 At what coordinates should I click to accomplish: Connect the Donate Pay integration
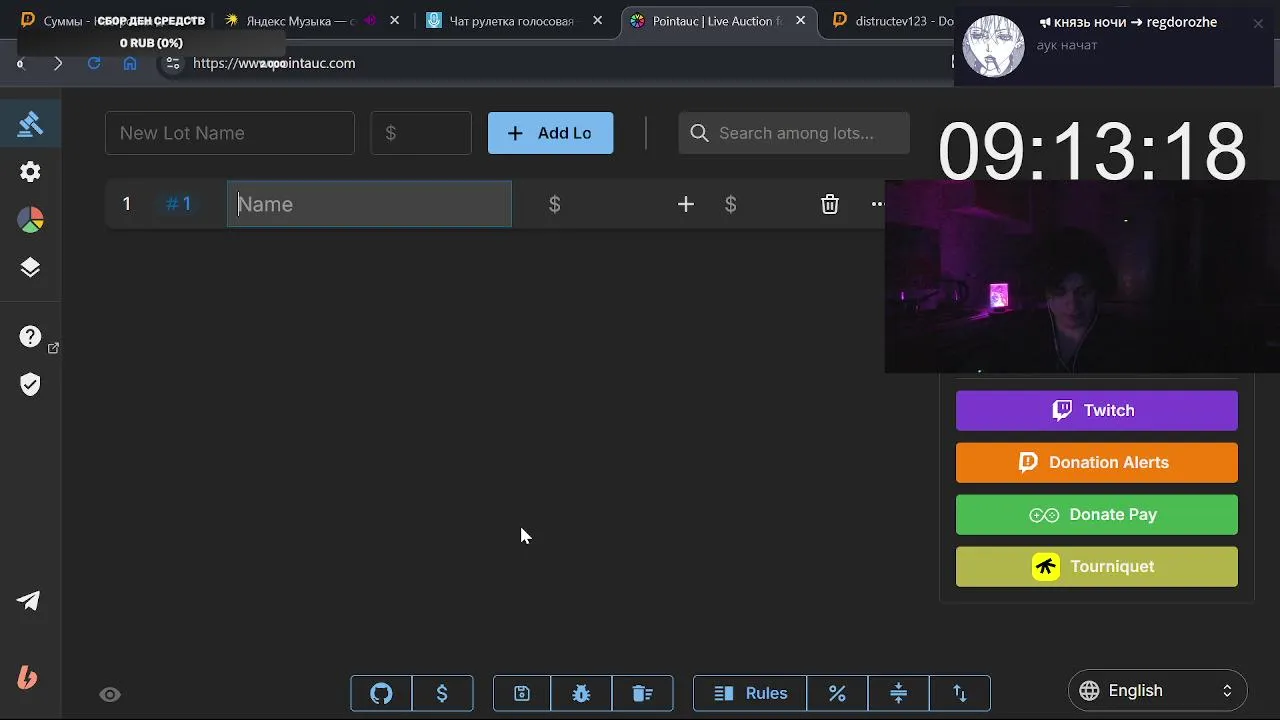click(x=1097, y=514)
